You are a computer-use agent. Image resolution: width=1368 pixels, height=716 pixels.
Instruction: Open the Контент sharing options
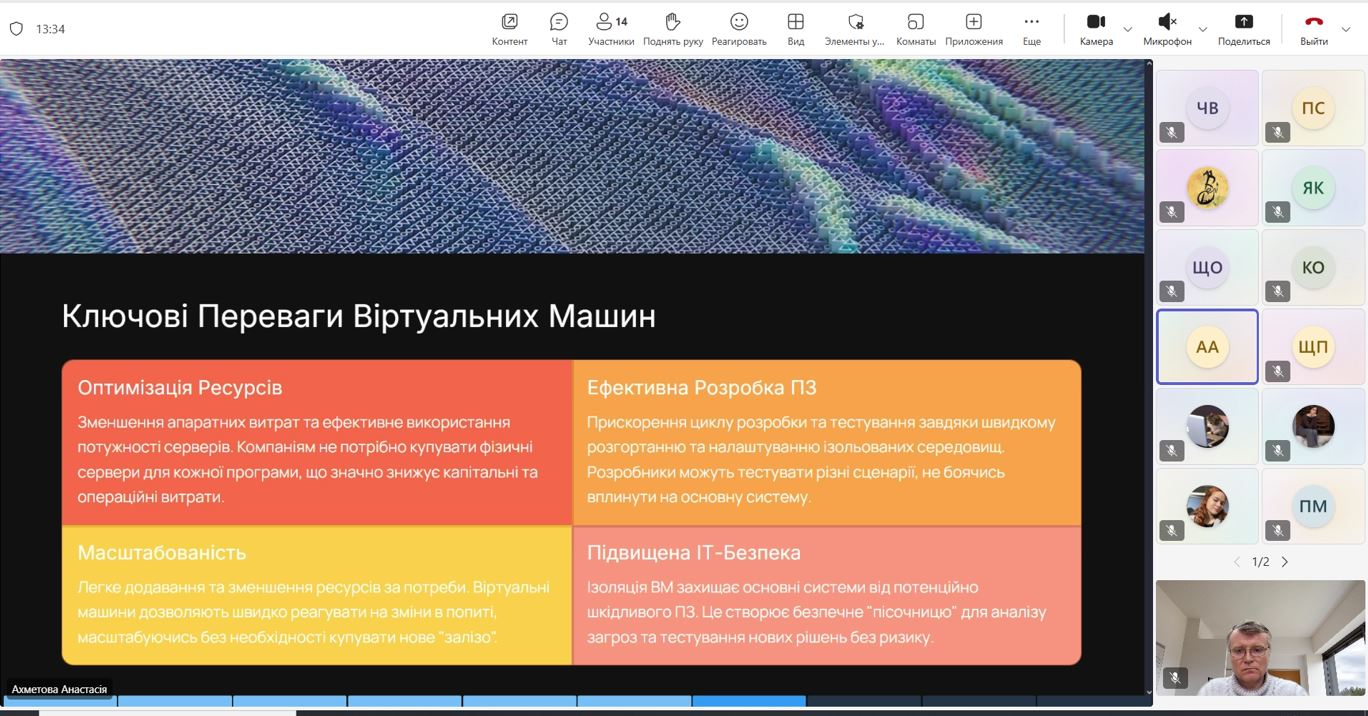(509, 28)
